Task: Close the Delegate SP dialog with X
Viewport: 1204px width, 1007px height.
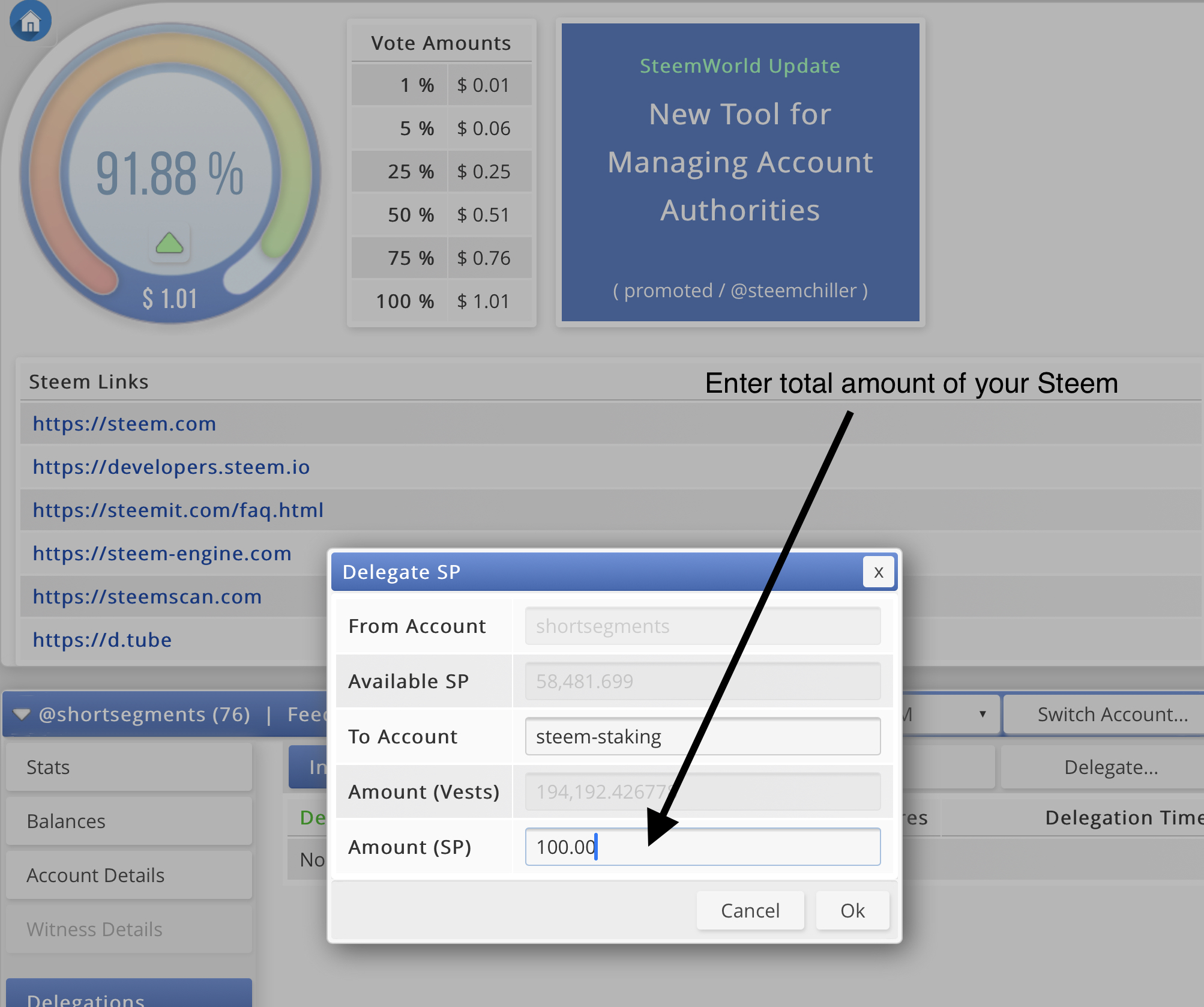Action: [x=878, y=572]
